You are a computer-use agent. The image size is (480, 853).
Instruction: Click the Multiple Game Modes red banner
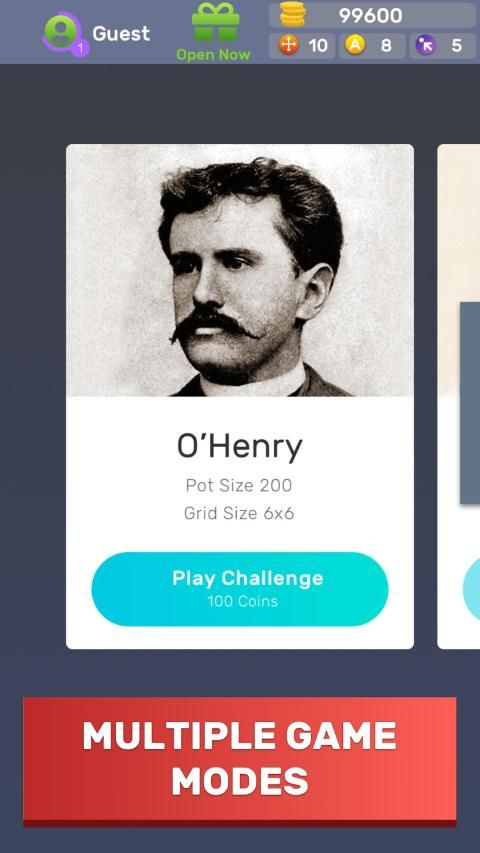[x=239, y=759]
